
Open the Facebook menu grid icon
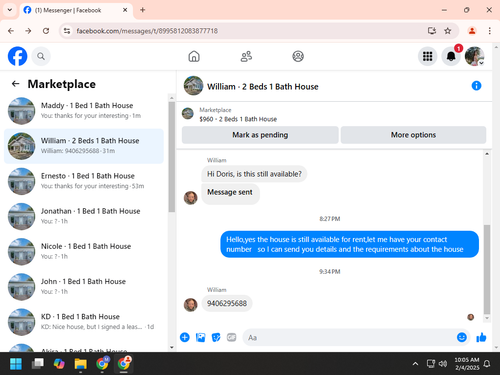pos(427,56)
